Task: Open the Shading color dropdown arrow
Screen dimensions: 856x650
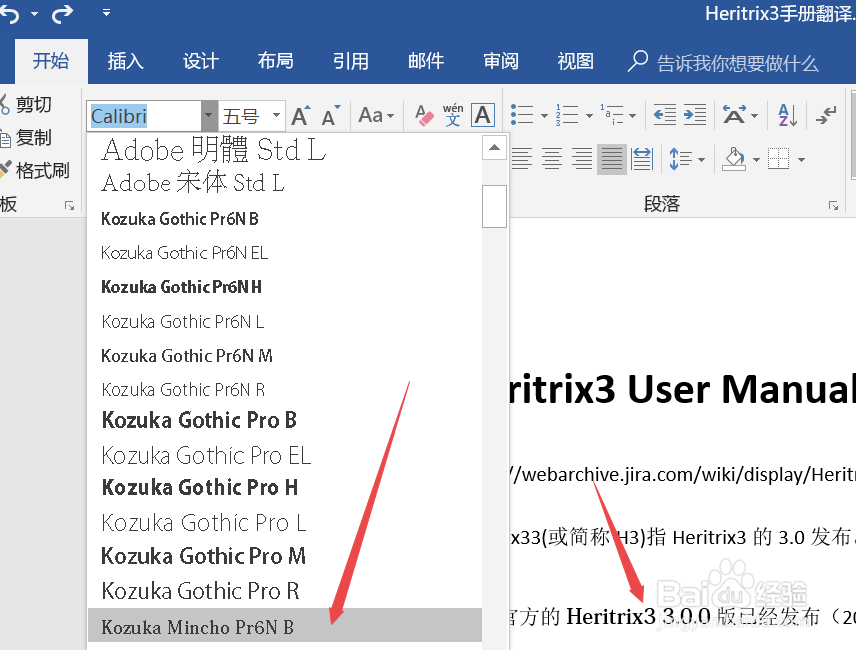Action: 756,160
